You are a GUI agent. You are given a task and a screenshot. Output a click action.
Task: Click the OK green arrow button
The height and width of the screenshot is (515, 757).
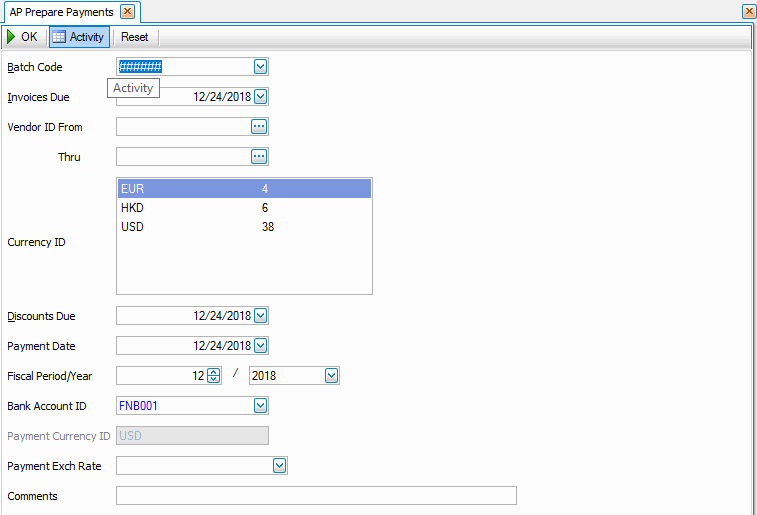pyautogui.click(x=22, y=37)
